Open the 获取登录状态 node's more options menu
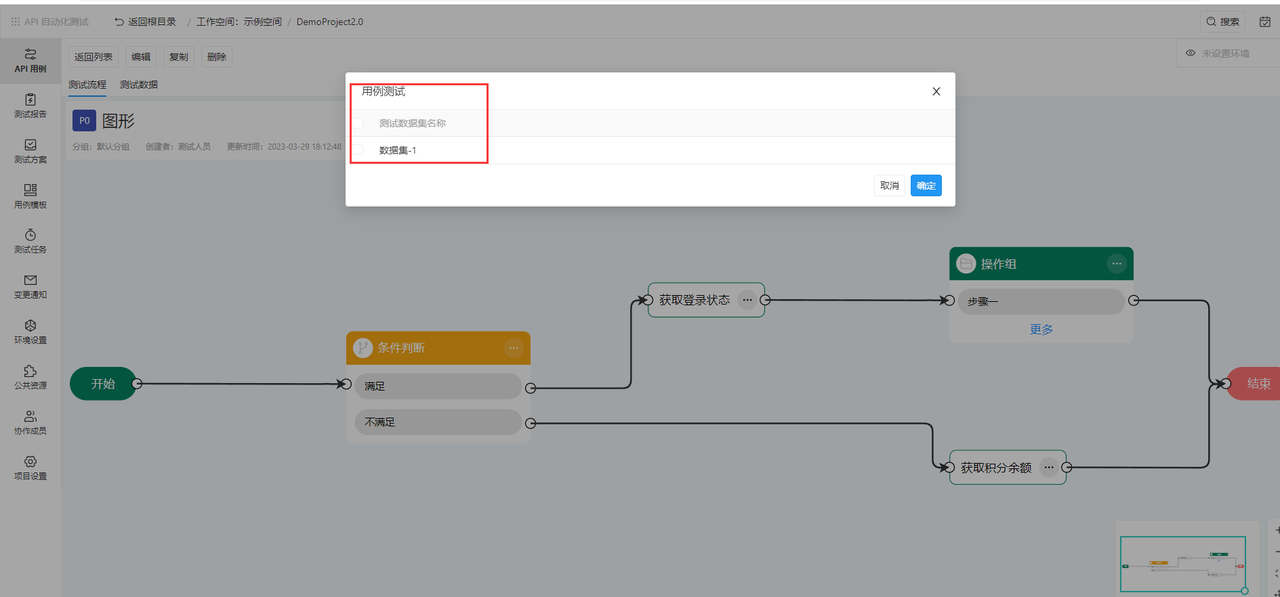Image resolution: width=1280 pixels, height=597 pixels. pyautogui.click(x=747, y=299)
